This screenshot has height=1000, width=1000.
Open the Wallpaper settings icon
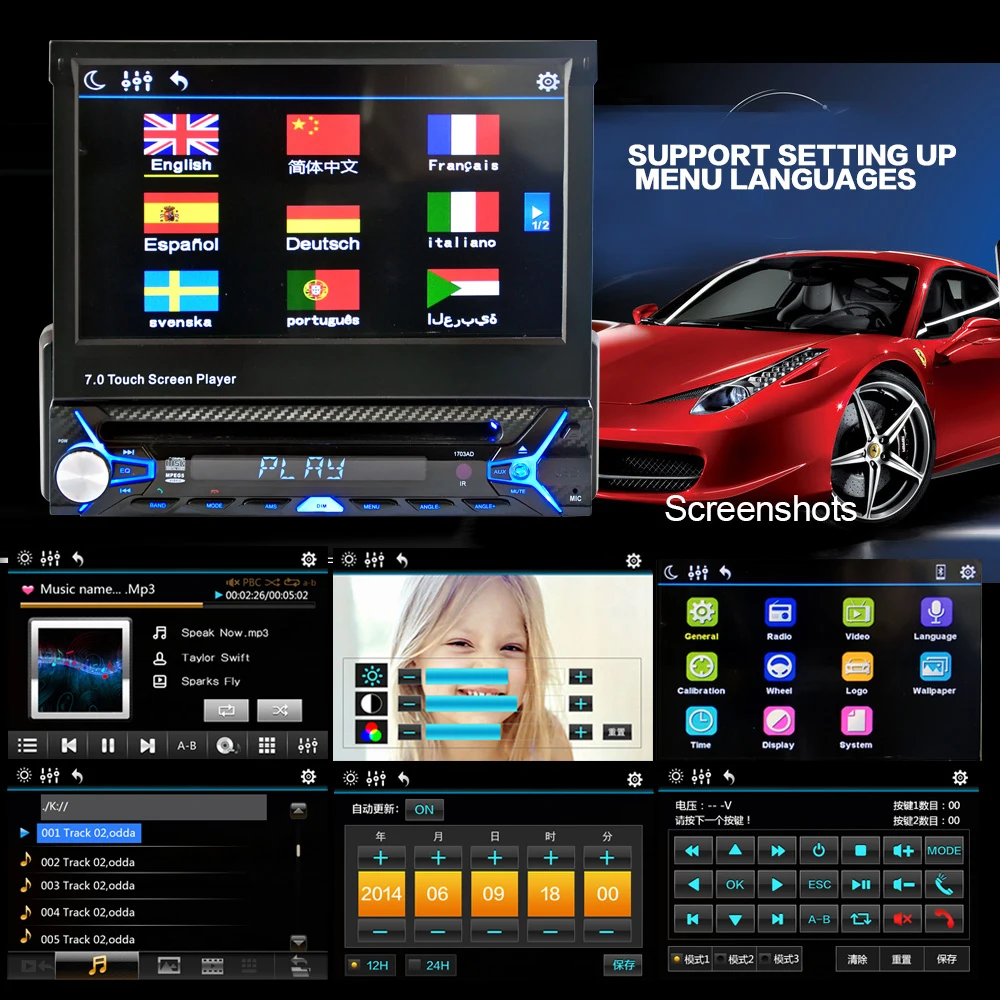pos(935,667)
